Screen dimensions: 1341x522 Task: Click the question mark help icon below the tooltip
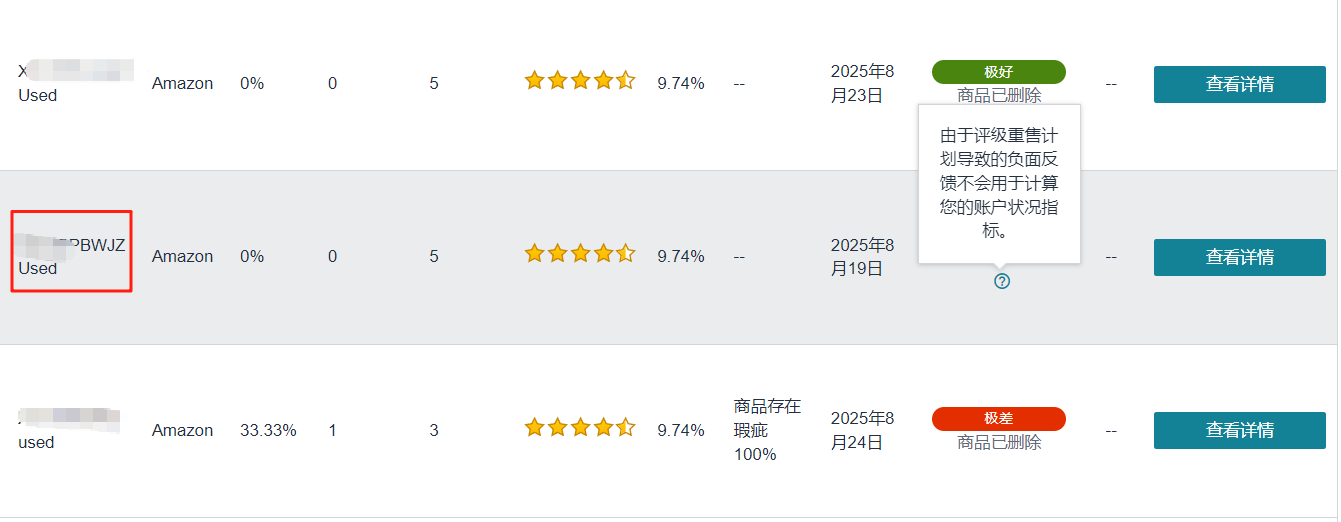pyautogui.click(x=1002, y=281)
